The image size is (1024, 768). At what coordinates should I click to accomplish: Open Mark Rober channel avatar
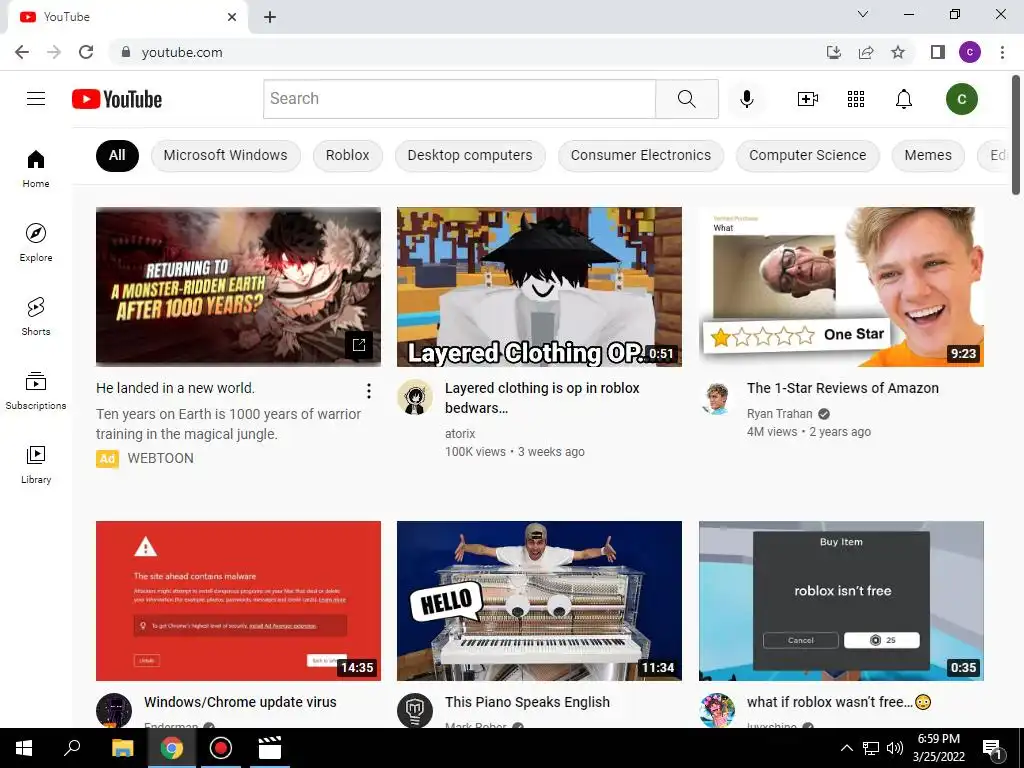(x=415, y=711)
